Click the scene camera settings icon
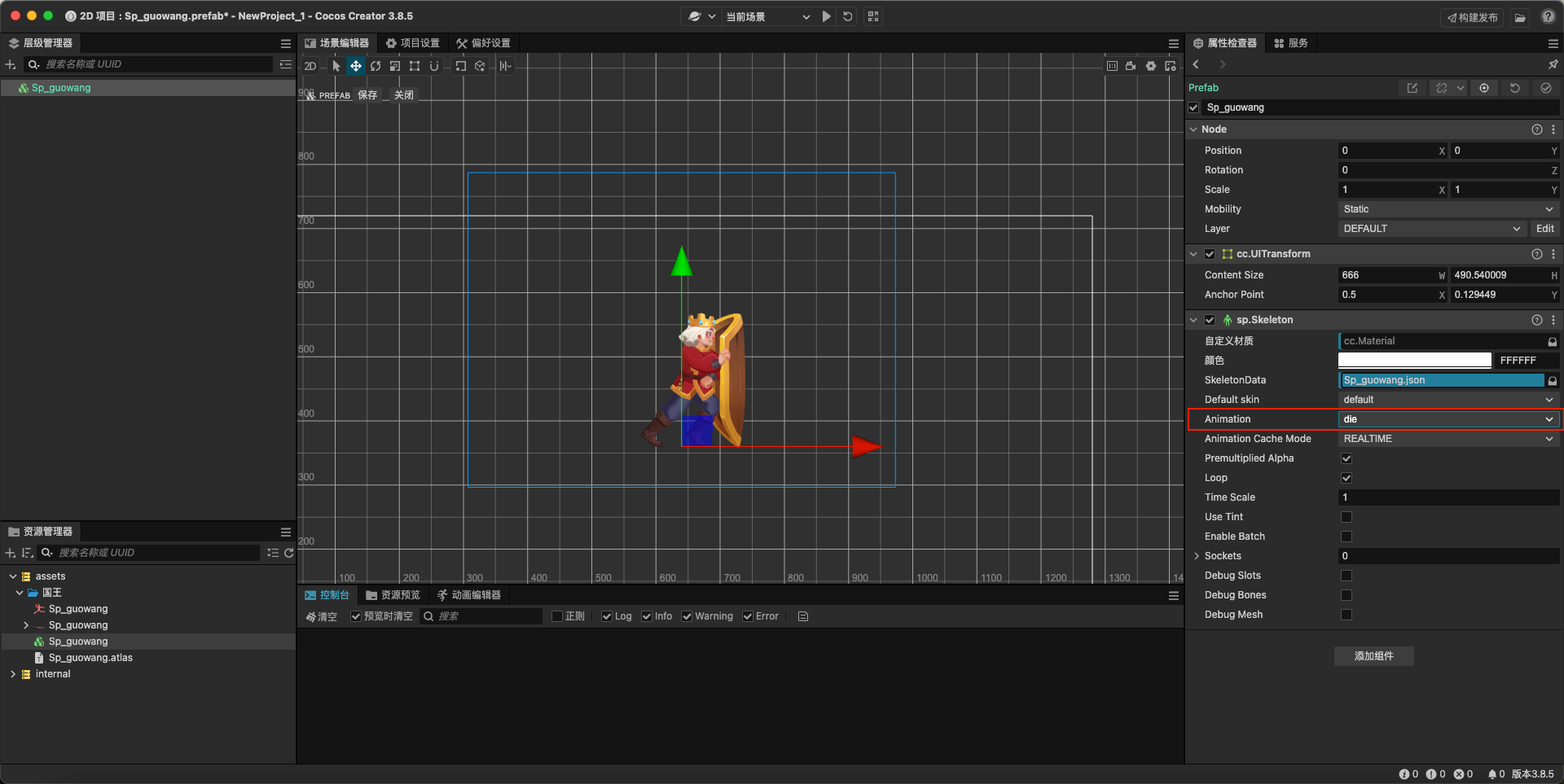 pos(1131,66)
